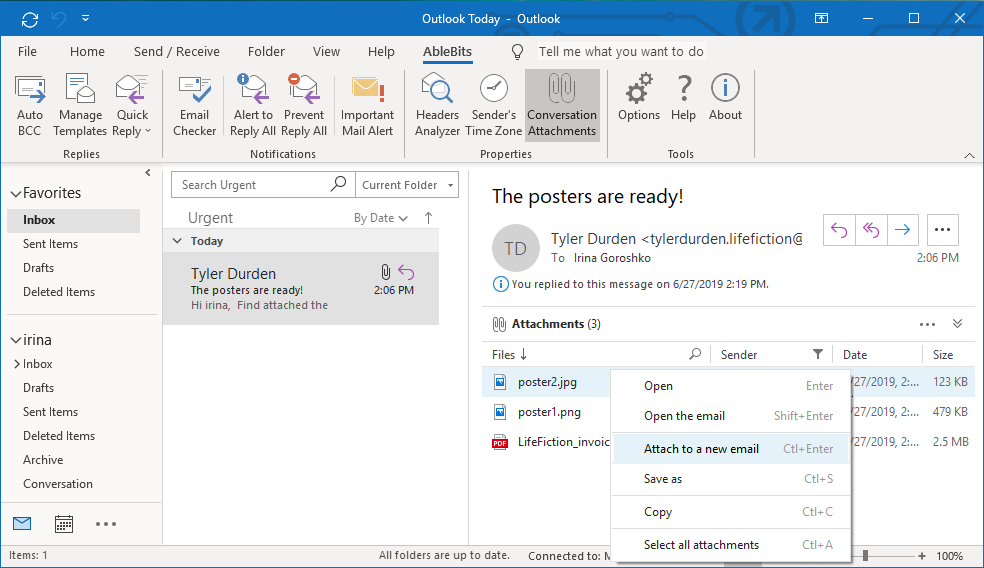Open Important Mail Alert
984x568 pixels.
[367, 105]
